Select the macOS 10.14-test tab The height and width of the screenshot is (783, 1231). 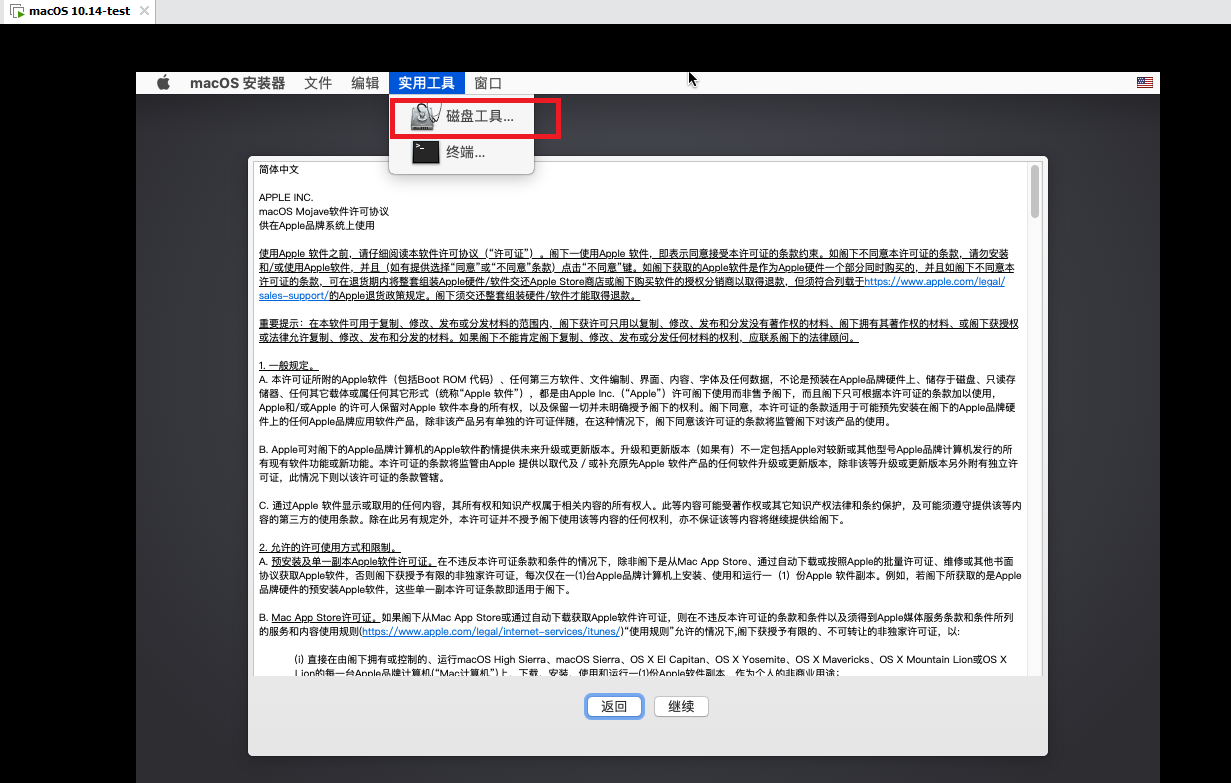pos(79,11)
